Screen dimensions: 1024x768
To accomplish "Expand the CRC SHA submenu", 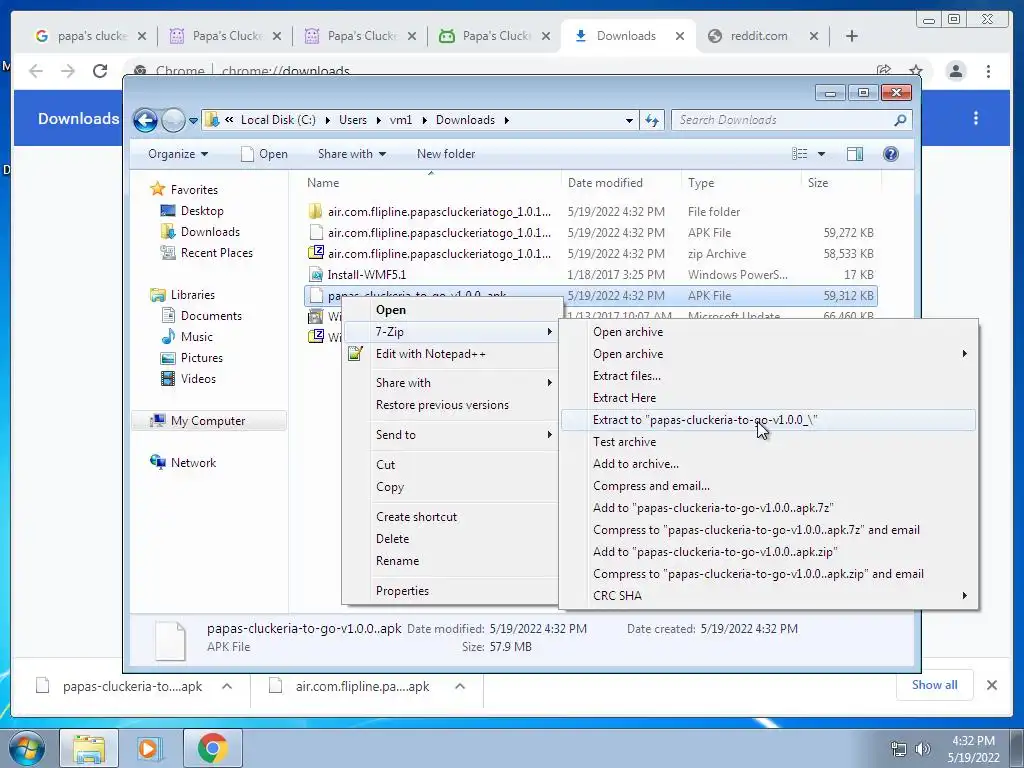I will point(769,596).
